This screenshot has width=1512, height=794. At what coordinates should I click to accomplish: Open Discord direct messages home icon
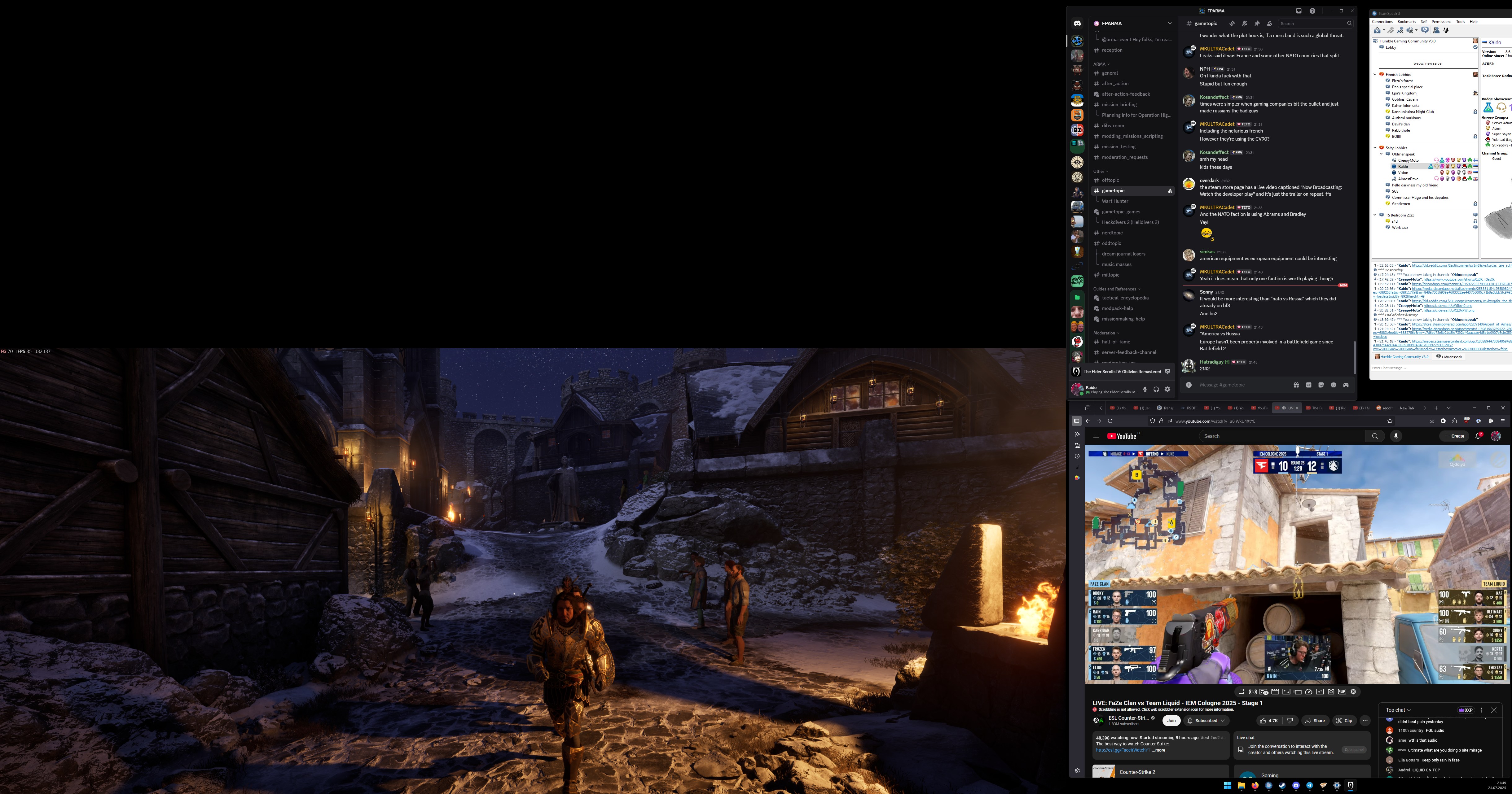(x=1077, y=24)
